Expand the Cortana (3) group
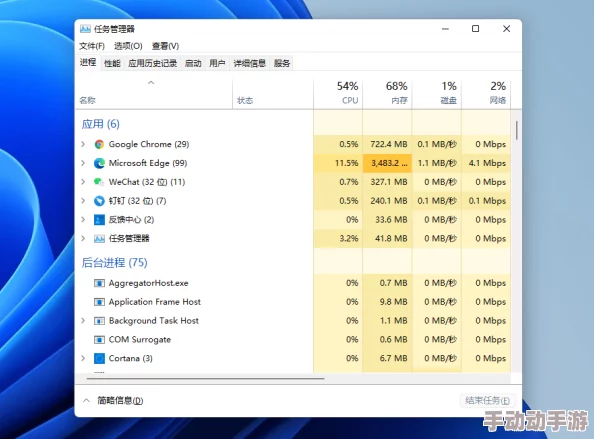 (83, 358)
